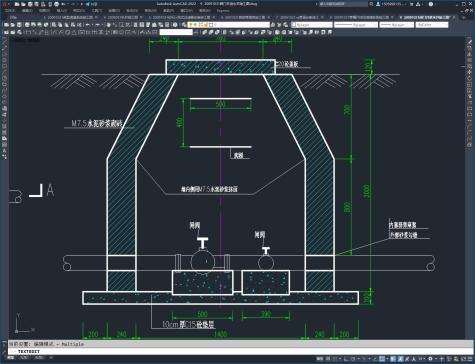
Task: Click the Plot printer icon in the Standard toolbar
Action: point(27,25)
